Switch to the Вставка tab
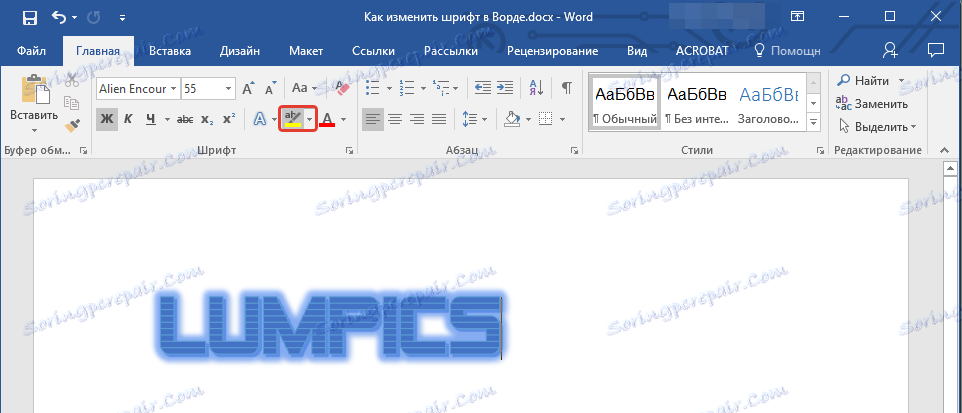 [170, 51]
